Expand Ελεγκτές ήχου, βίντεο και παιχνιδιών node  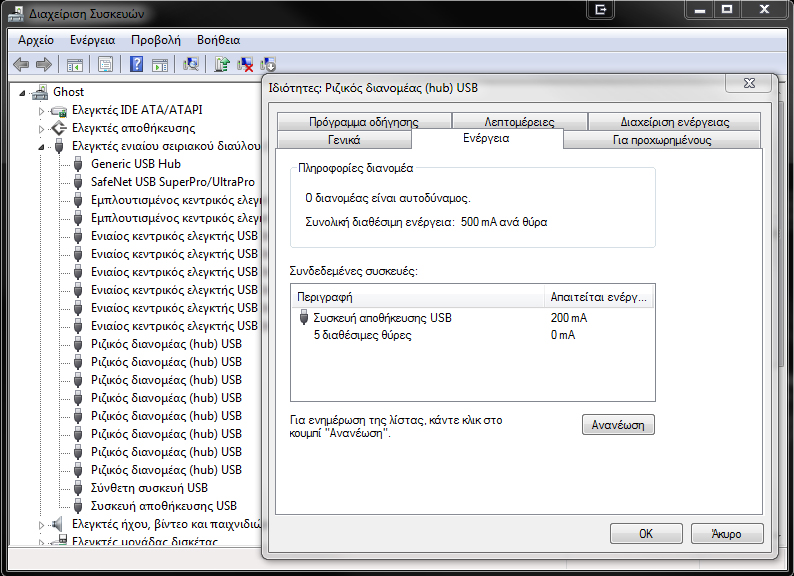(x=43, y=524)
